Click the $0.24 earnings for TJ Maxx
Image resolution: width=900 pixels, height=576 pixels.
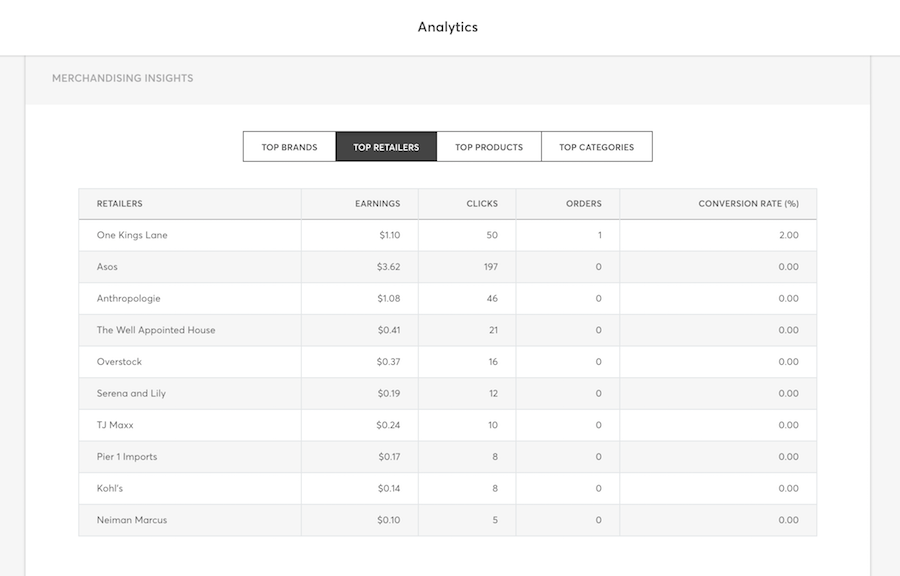point(389,425)
